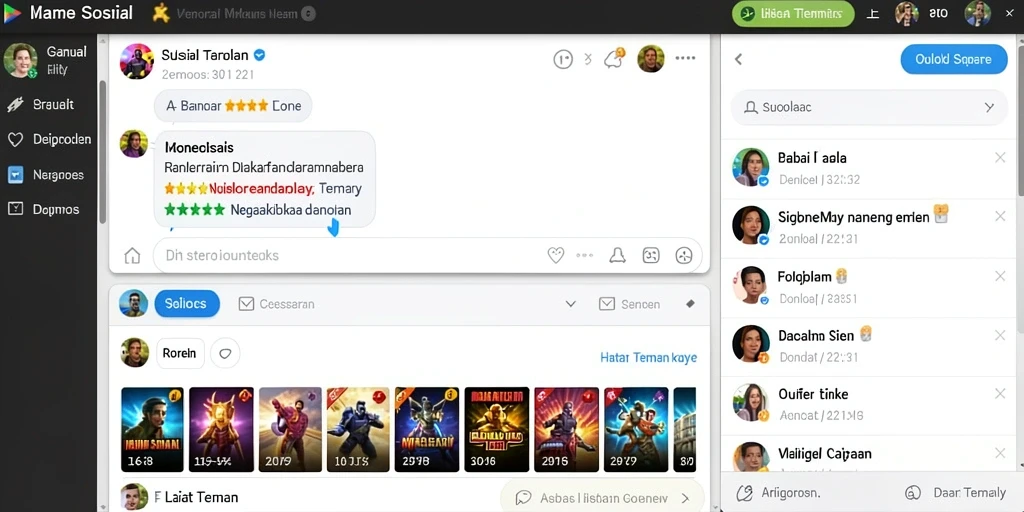Expand chevron next to Sencen
The image size is (1024, 512).
click(x=570, y=304)
